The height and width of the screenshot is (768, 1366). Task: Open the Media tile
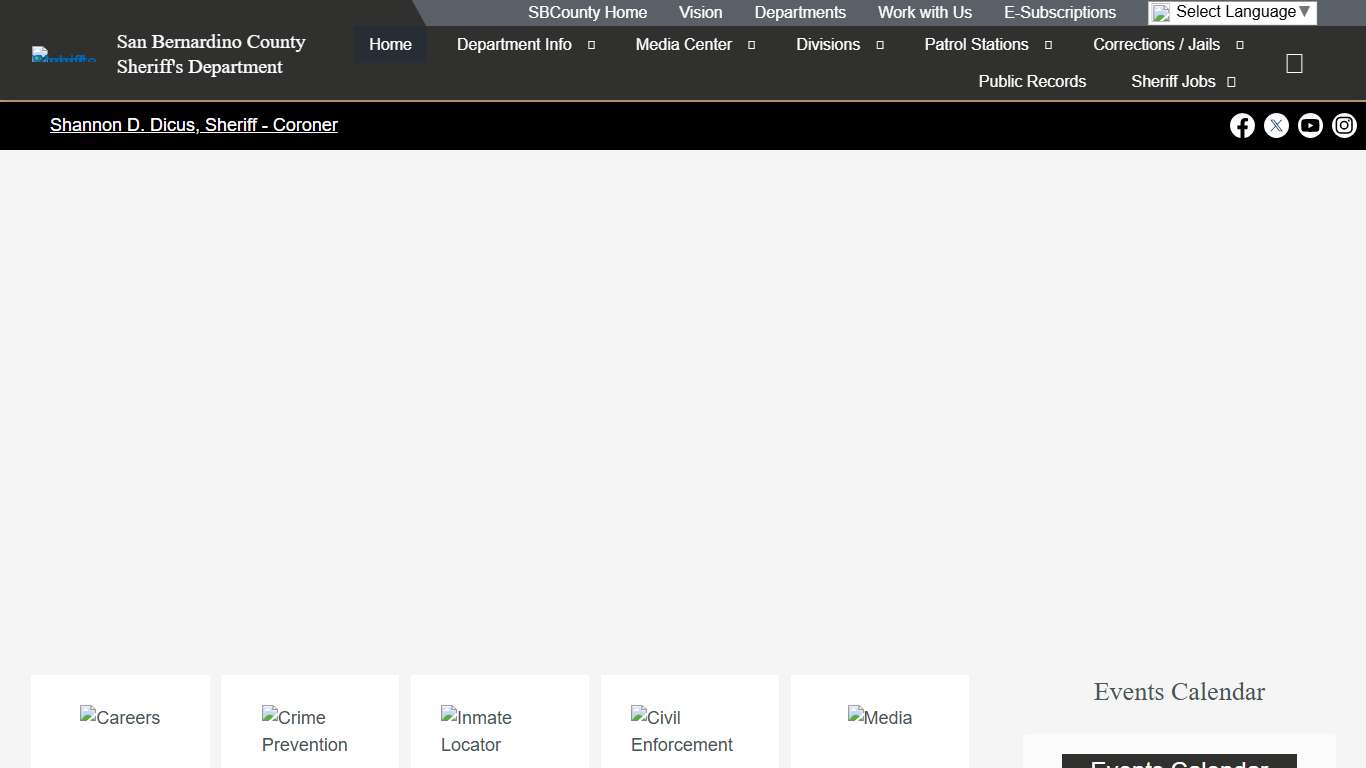pos(879,718)
